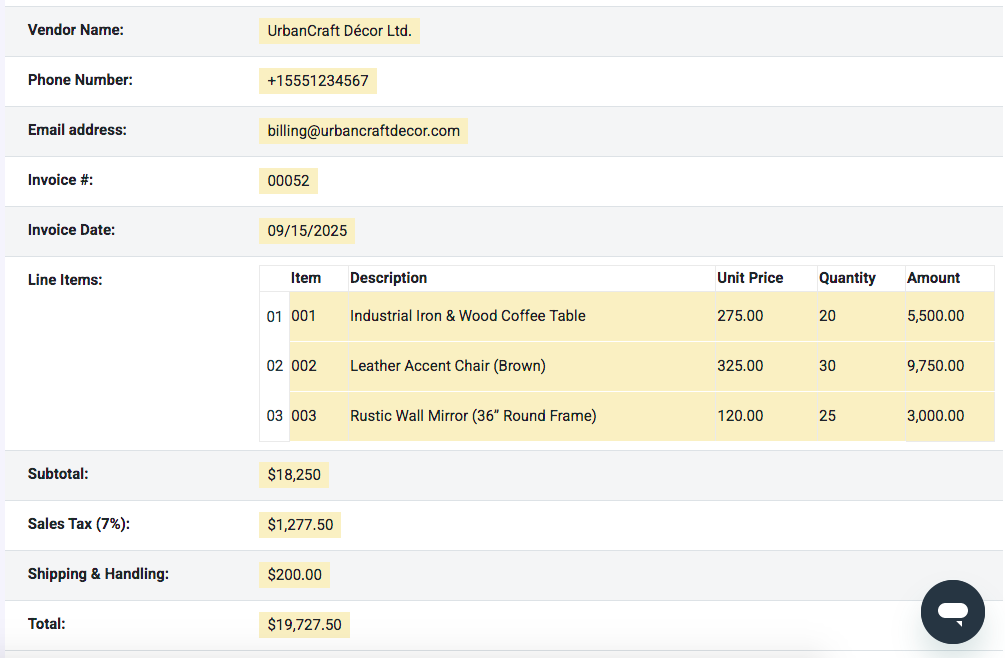
Task: Select the Invoice # field showing 00052
Action: [288, 180]
